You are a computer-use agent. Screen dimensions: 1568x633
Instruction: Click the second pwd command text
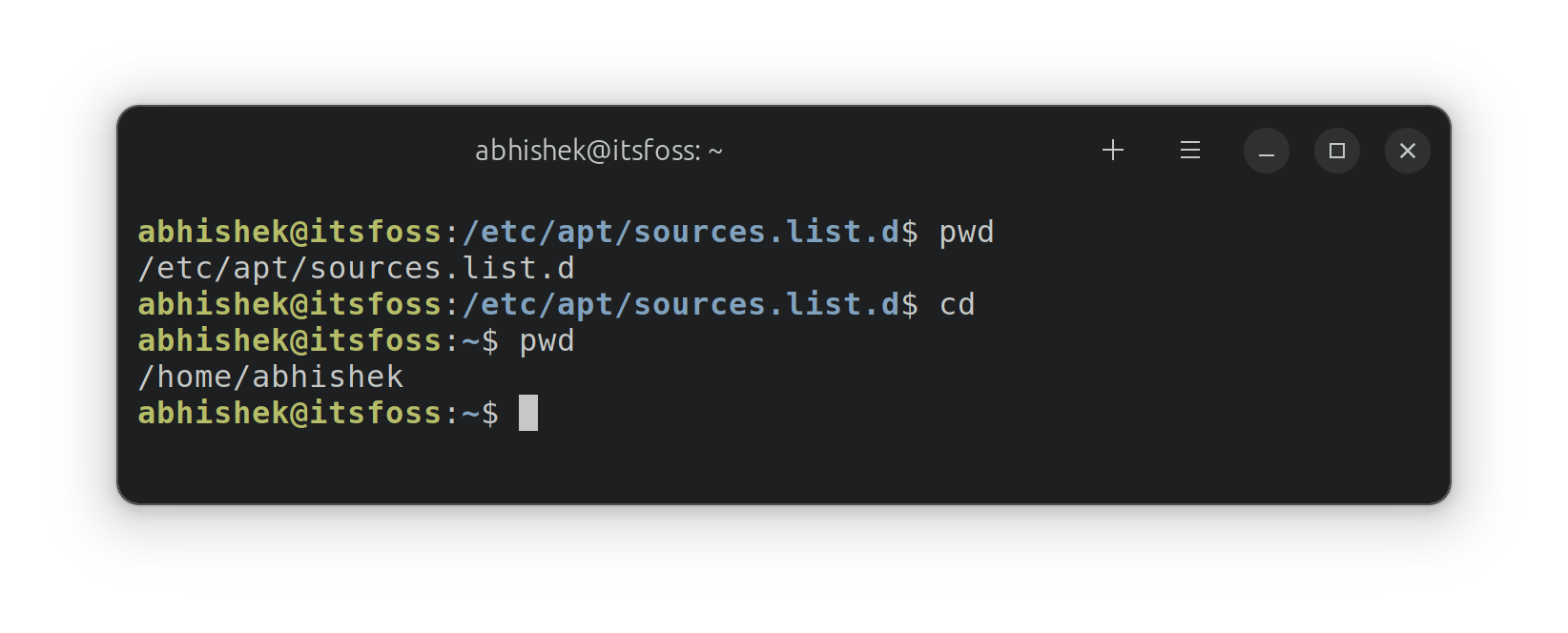tap(547, 340)
